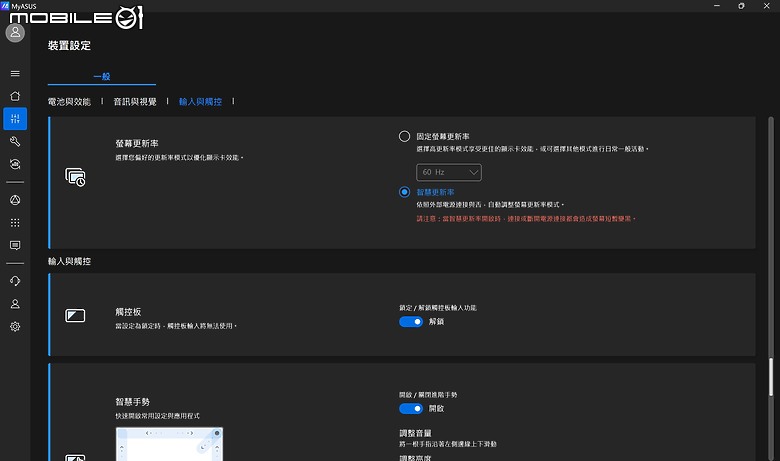780x461 pixels.
Task: Open the 60 Hz refresh rate dropdown
Action: [x=449, y=173]
